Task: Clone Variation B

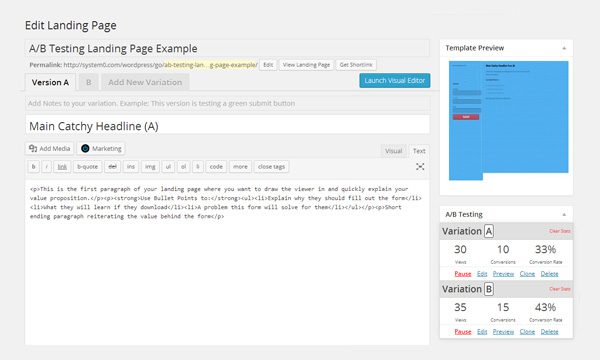Action: coord(527,332)
